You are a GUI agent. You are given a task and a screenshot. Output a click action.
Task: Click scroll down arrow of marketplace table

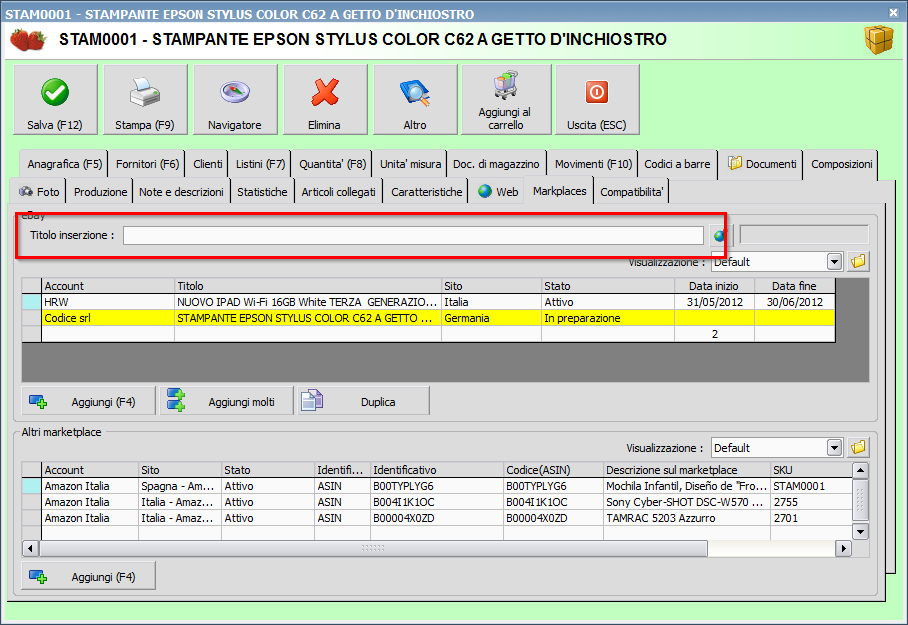coord(861,531)
